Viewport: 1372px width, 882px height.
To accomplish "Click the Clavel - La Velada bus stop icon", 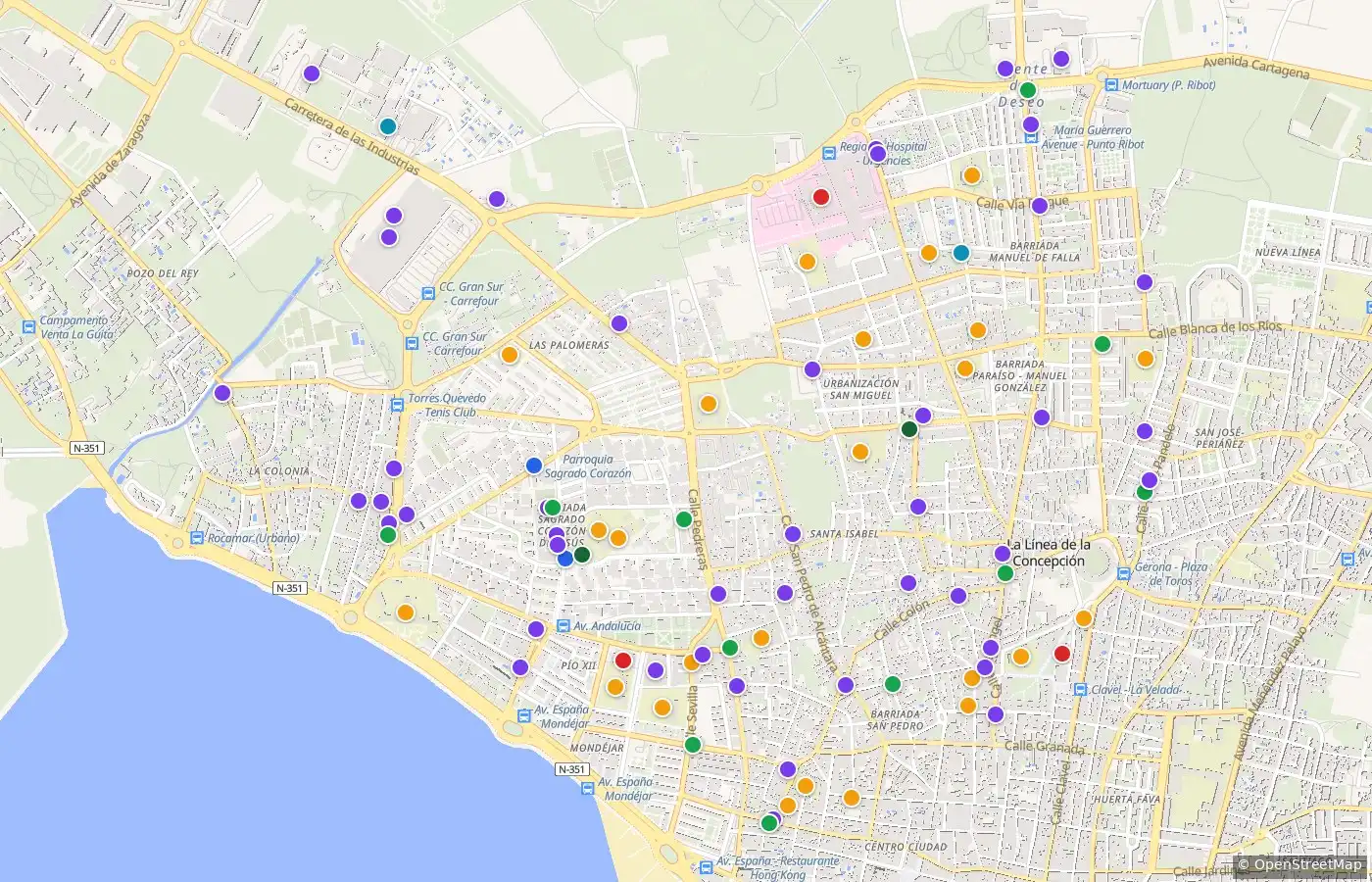I will pos(1080,690).
